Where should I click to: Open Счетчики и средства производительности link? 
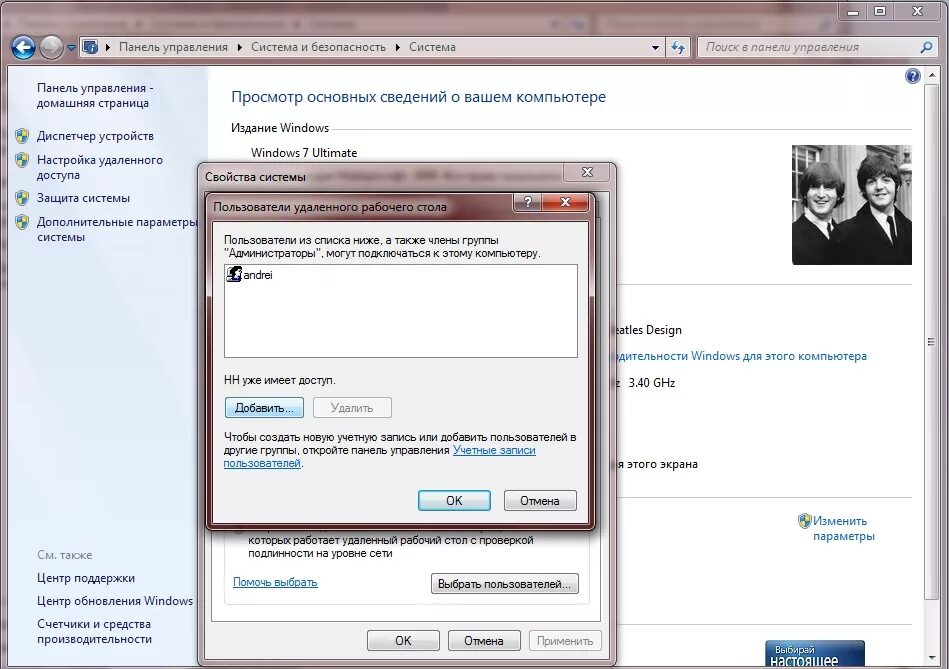94,631
